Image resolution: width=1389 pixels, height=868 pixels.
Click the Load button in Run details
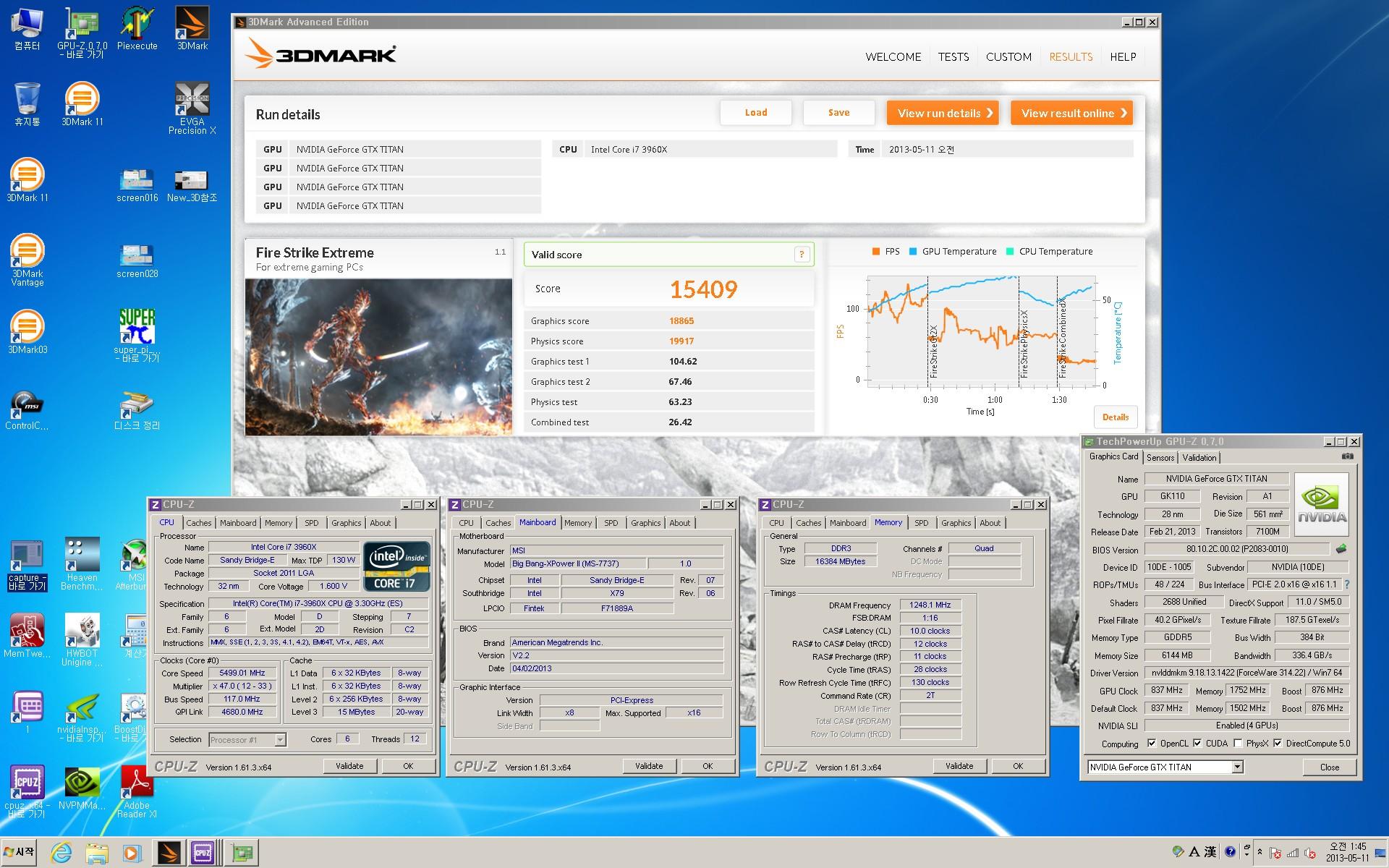point(756,112)
